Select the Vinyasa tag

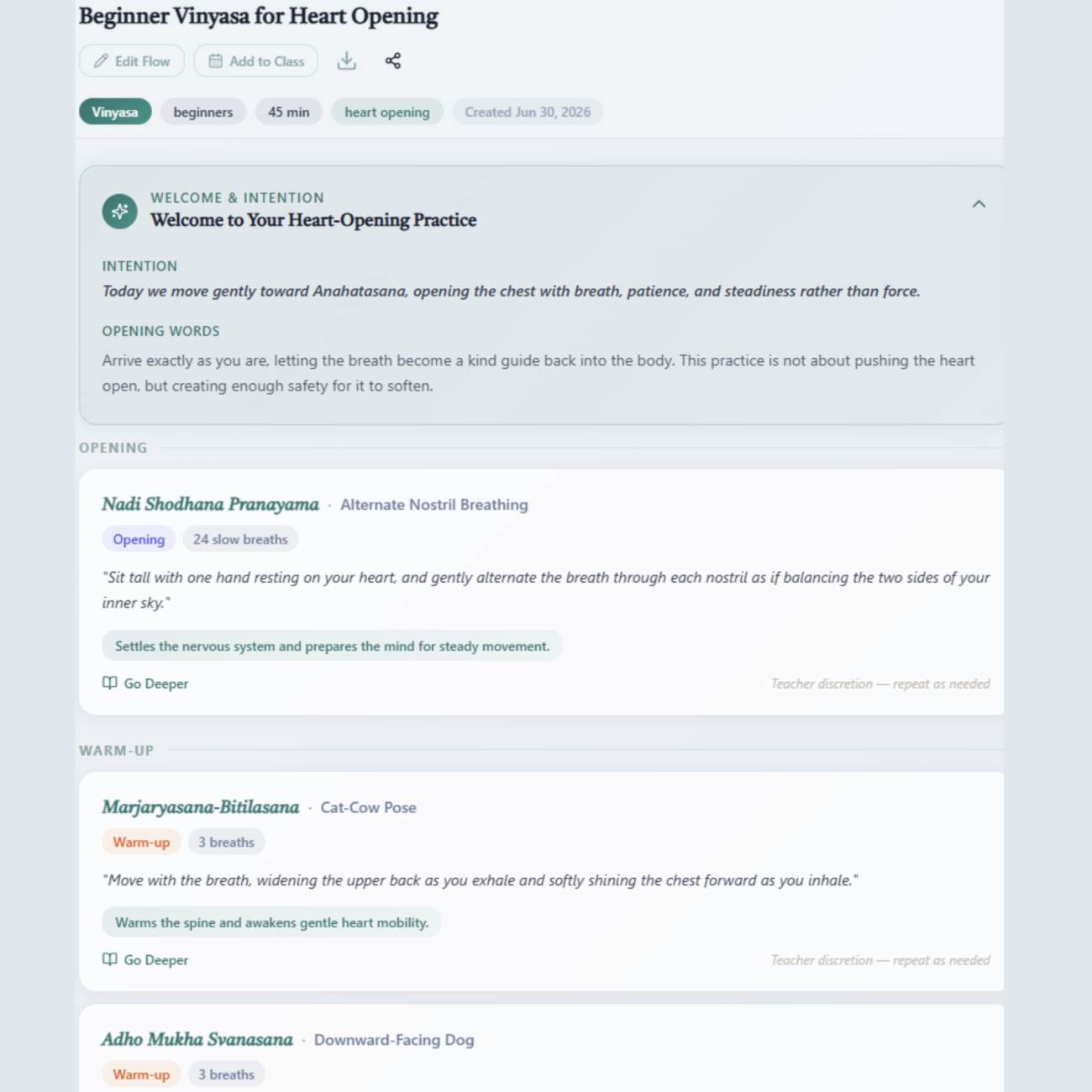tap(115, 112)
